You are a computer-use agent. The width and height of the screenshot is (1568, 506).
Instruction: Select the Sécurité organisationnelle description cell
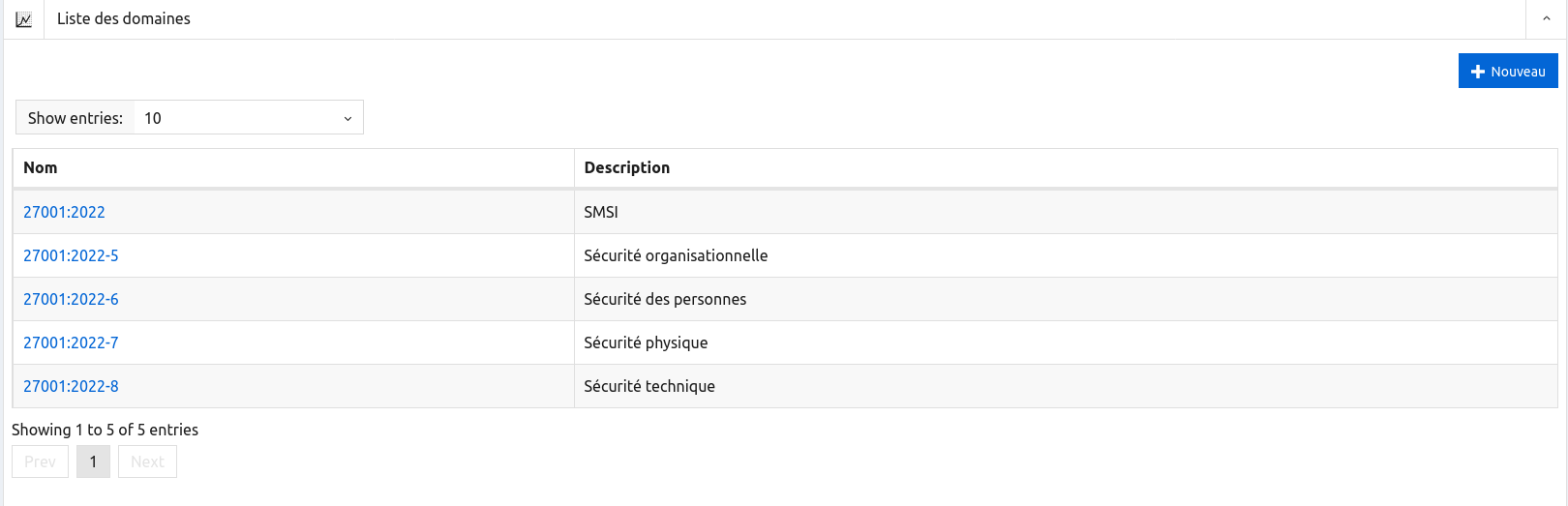click(676, 255)
